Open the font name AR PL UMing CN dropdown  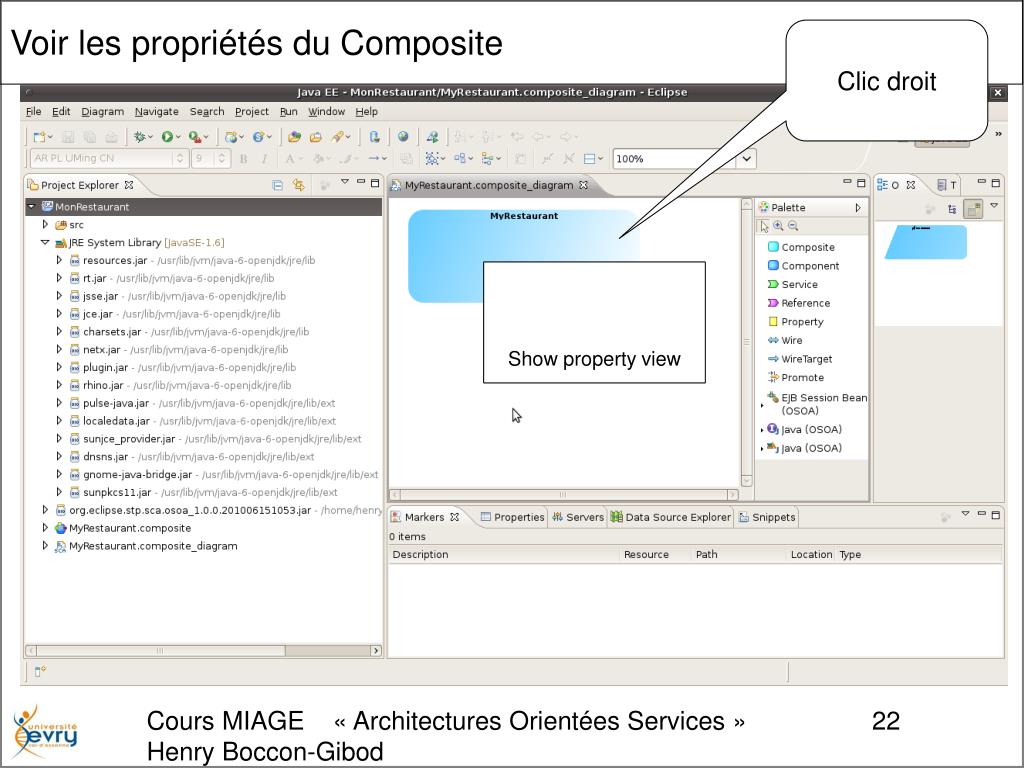(x=180, y=158)
